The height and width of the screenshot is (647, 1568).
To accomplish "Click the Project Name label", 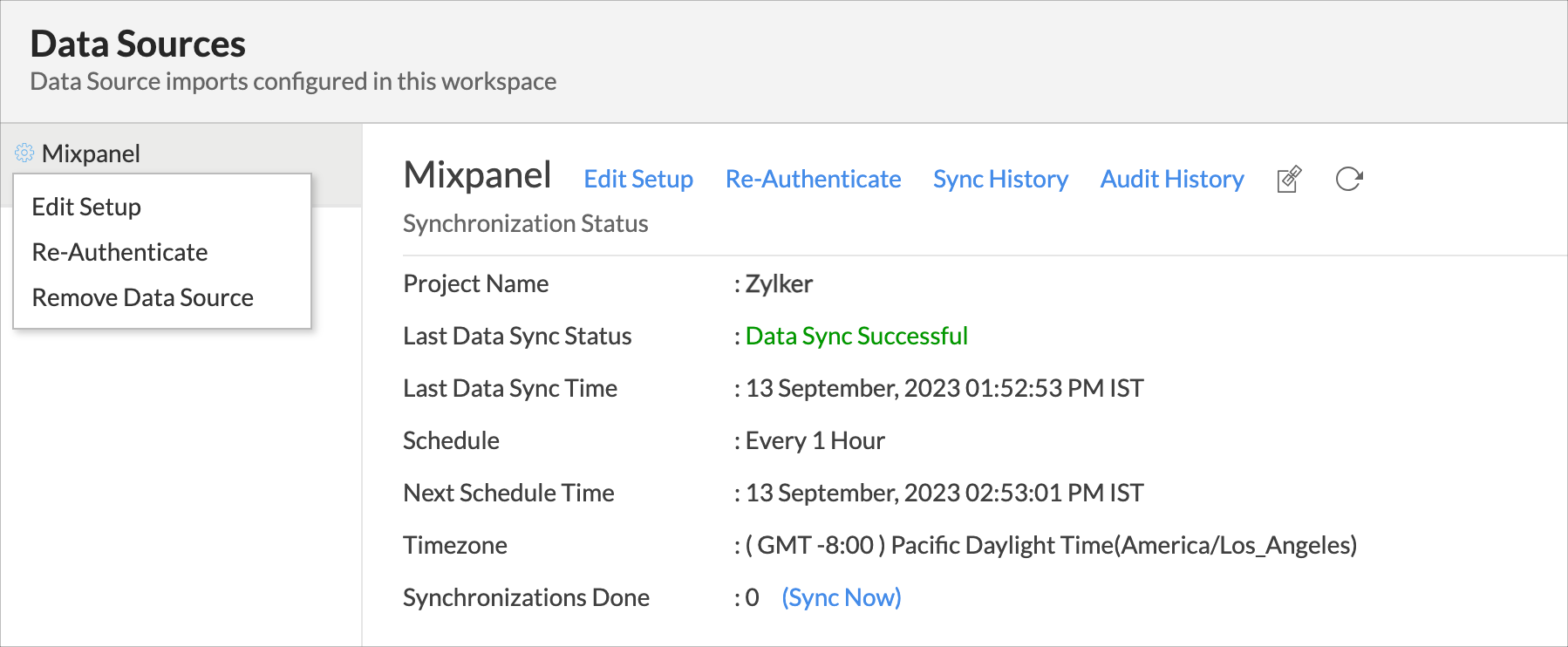I will (475, 283).
